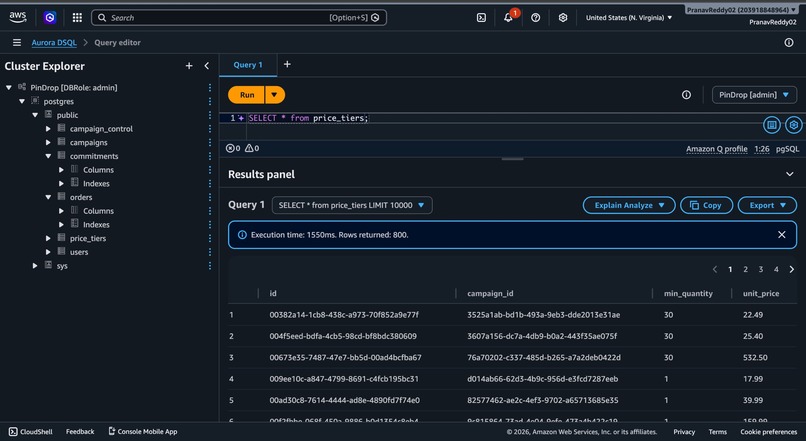Go to results page 3
Image resolution: width=806 pixels, height=441 pixels.
761,269
